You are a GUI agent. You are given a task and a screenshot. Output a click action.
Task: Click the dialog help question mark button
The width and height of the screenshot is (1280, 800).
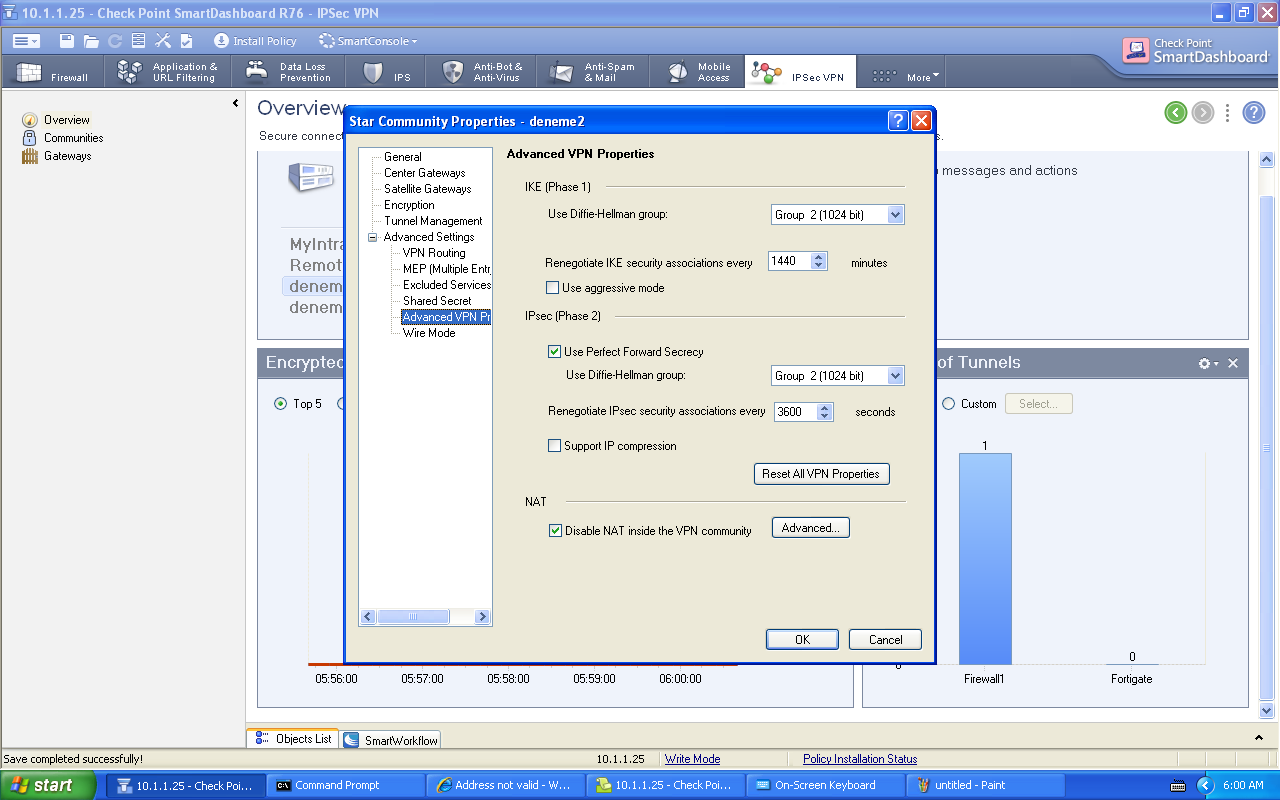pyautogui.click(x=898, y=121)
